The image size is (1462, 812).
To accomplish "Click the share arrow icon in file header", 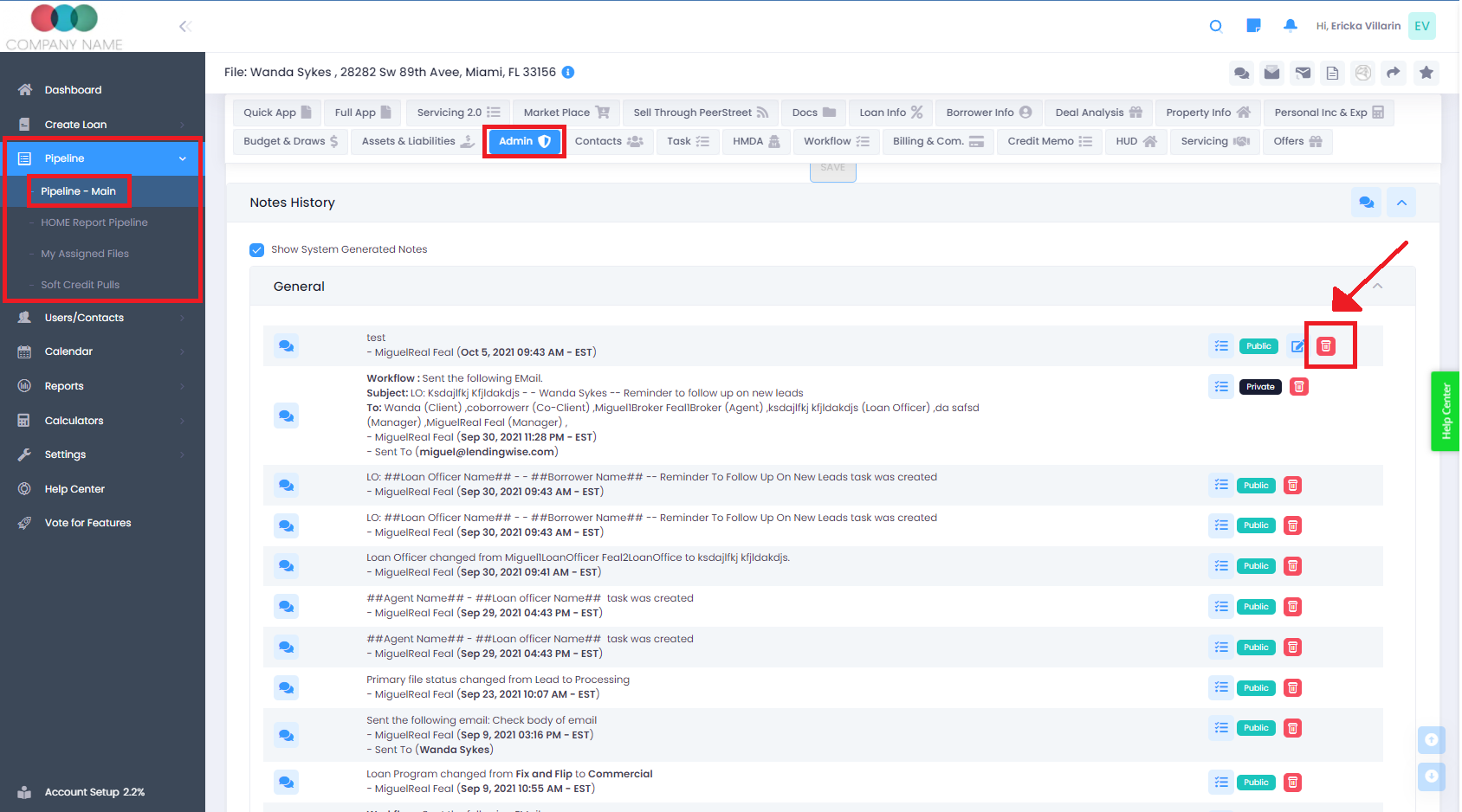I will 1393,73.
